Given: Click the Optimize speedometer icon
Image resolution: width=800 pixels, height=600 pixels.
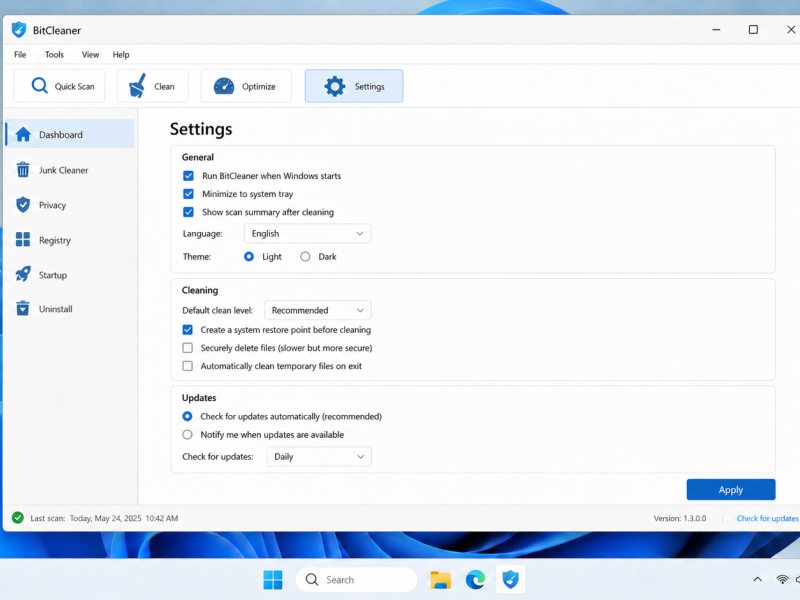Looking at the screenshot, I should click(x=223, y=86).
